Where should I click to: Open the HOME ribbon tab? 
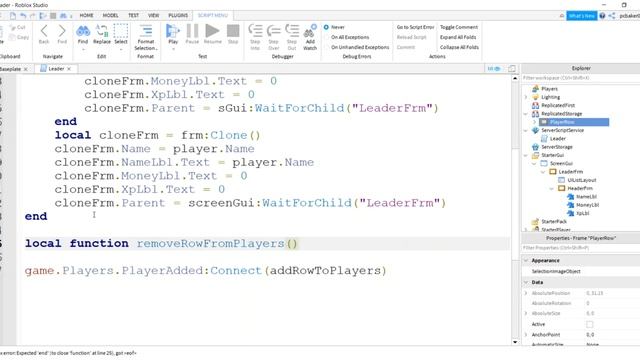pos(86,16)
